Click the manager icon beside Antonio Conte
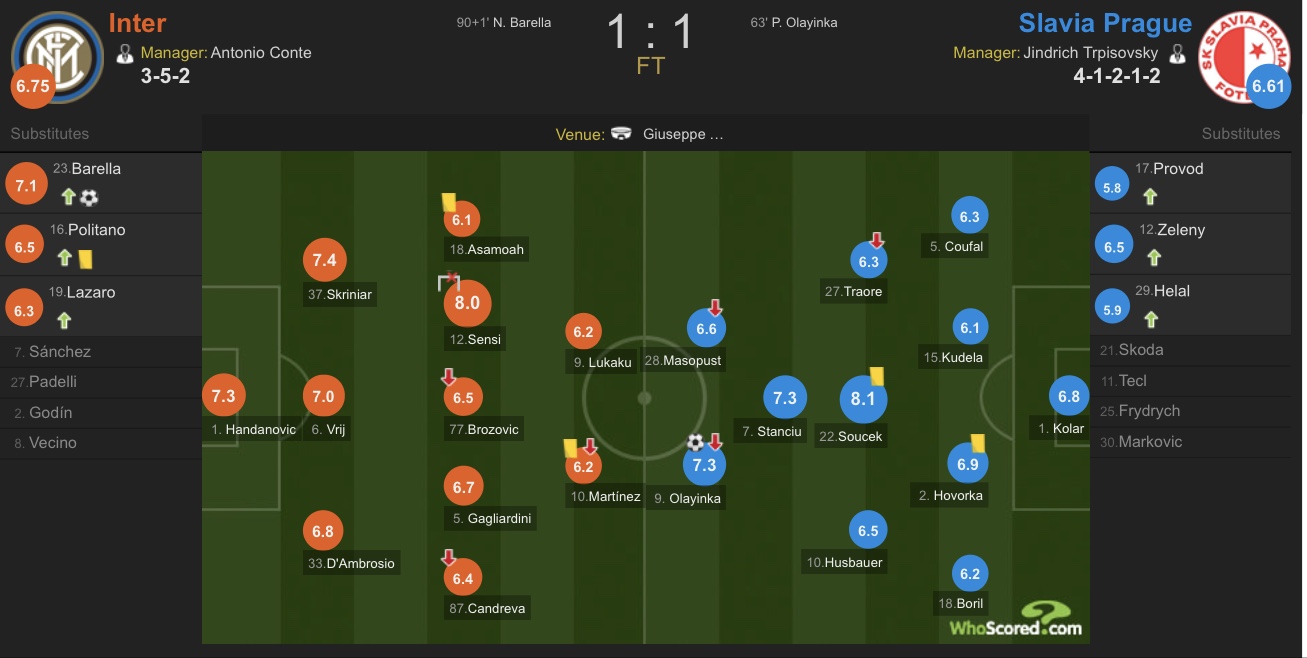The width and height of the screenshot is (1307, 658). coord(125,53)
